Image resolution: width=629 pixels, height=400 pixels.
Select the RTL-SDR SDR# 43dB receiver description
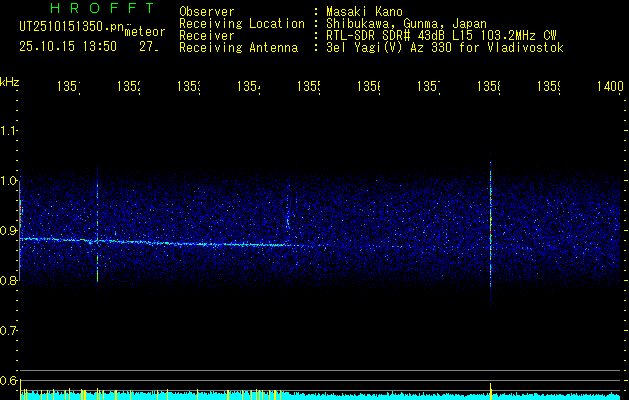click(x=441, y=36)
